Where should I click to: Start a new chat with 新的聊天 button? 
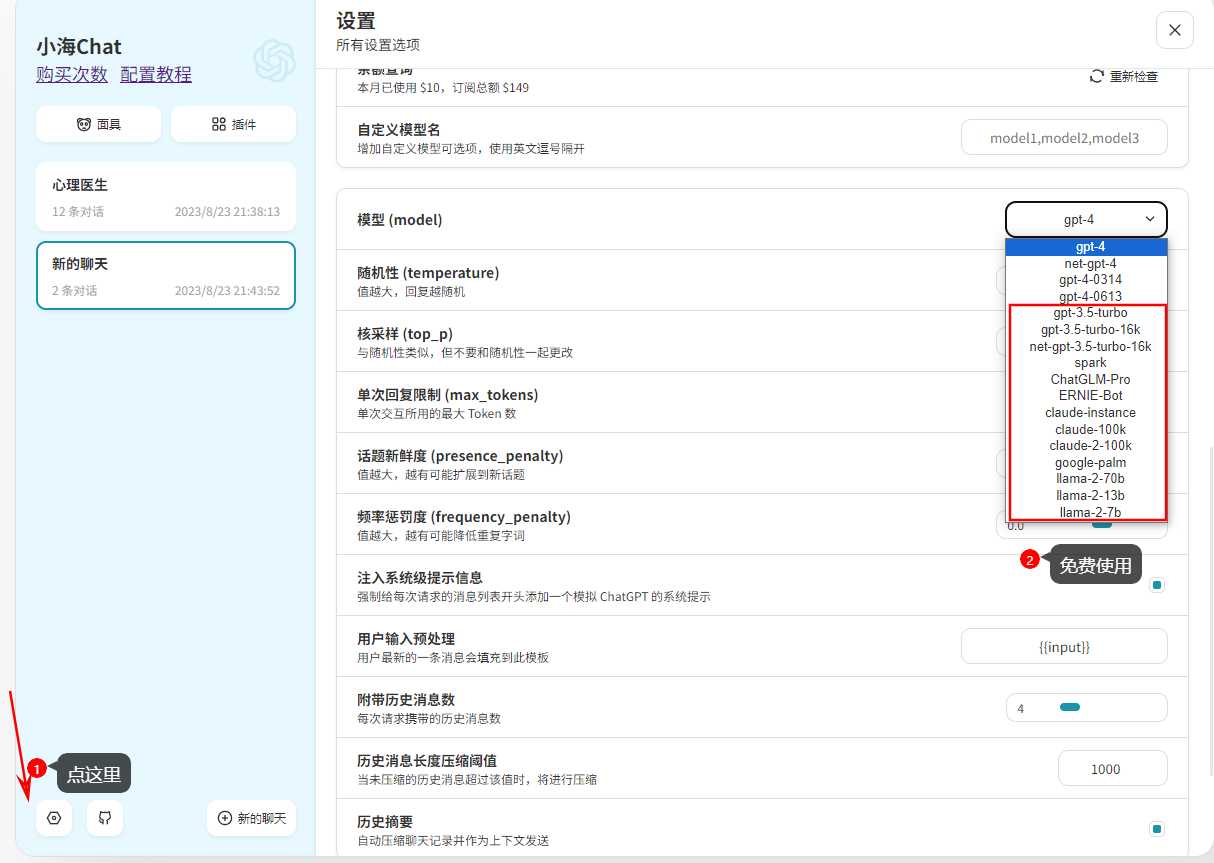click(x=251, y=818)
